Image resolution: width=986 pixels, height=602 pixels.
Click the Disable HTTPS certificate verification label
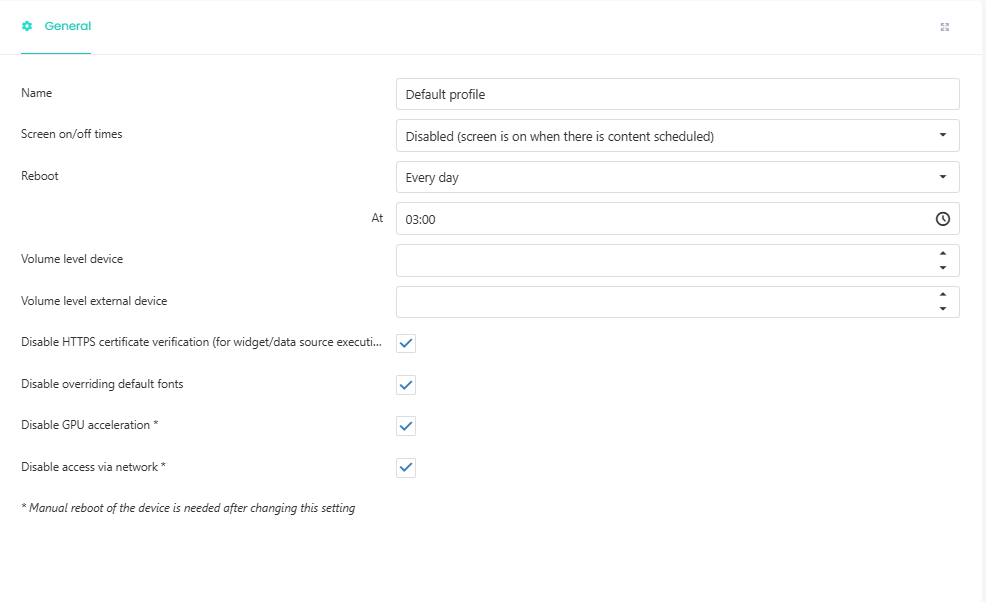[201, 342]
